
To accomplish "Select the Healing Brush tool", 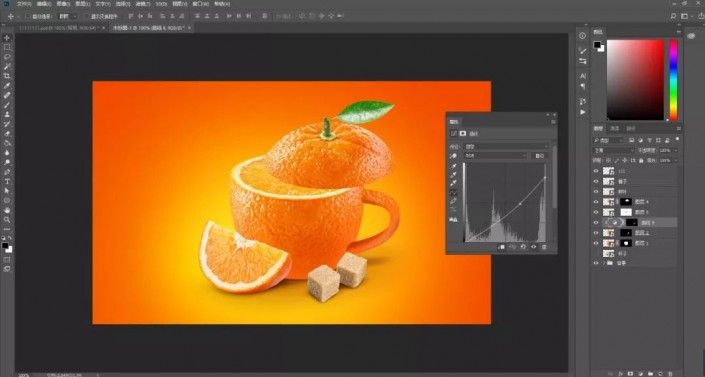I will point(7,95).
